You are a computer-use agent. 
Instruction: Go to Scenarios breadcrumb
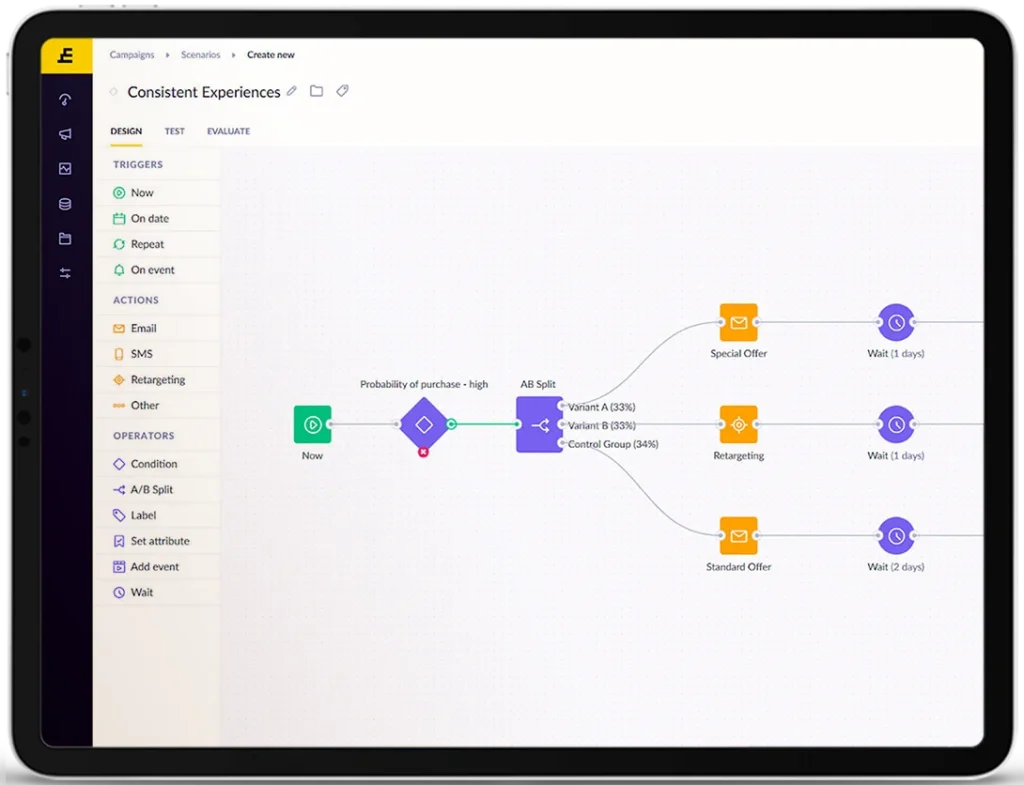tap(200, 55)
